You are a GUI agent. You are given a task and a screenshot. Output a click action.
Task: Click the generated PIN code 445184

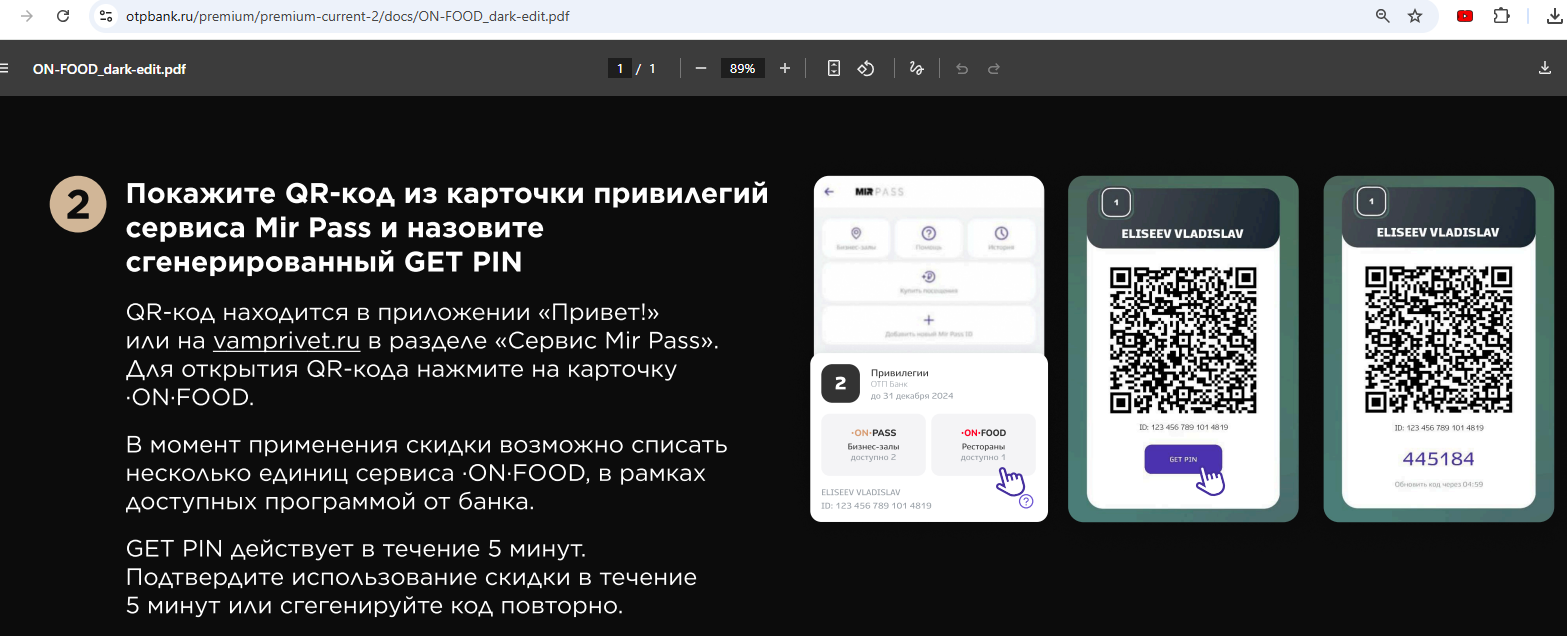[x=1438, y=459]
